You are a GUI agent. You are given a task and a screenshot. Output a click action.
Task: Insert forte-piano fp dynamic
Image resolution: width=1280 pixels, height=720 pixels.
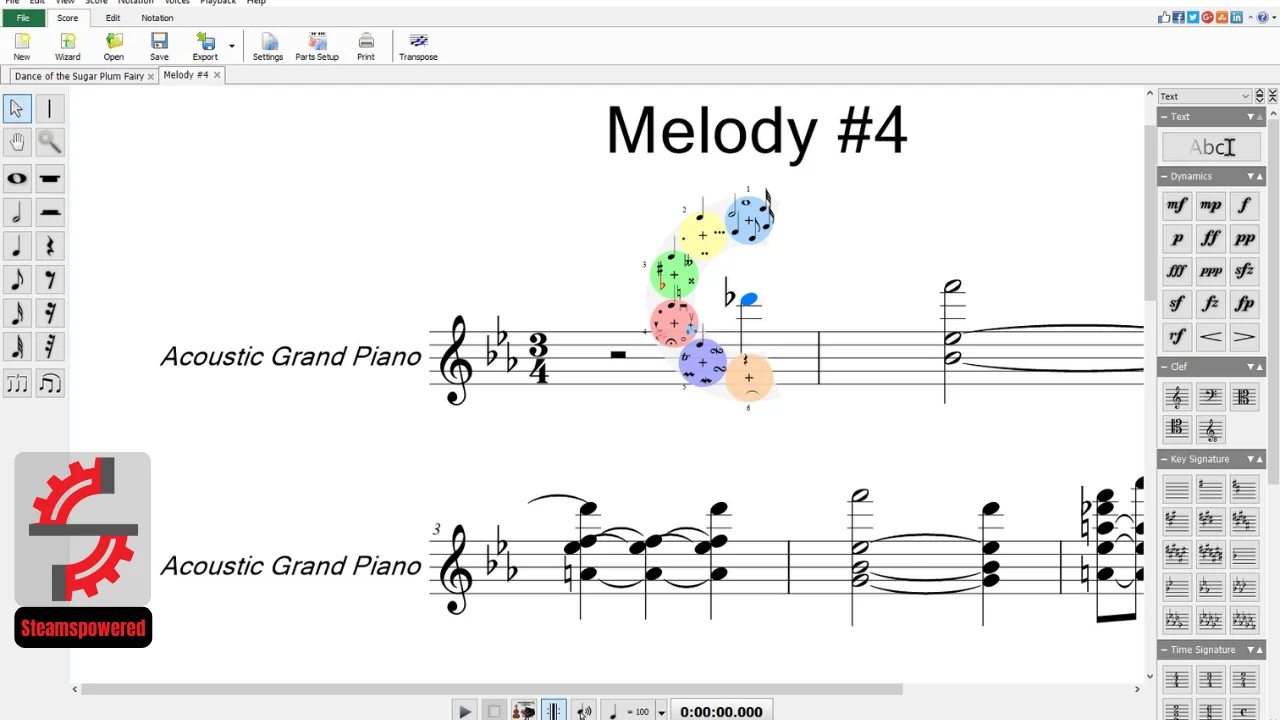coord(1245,304)
